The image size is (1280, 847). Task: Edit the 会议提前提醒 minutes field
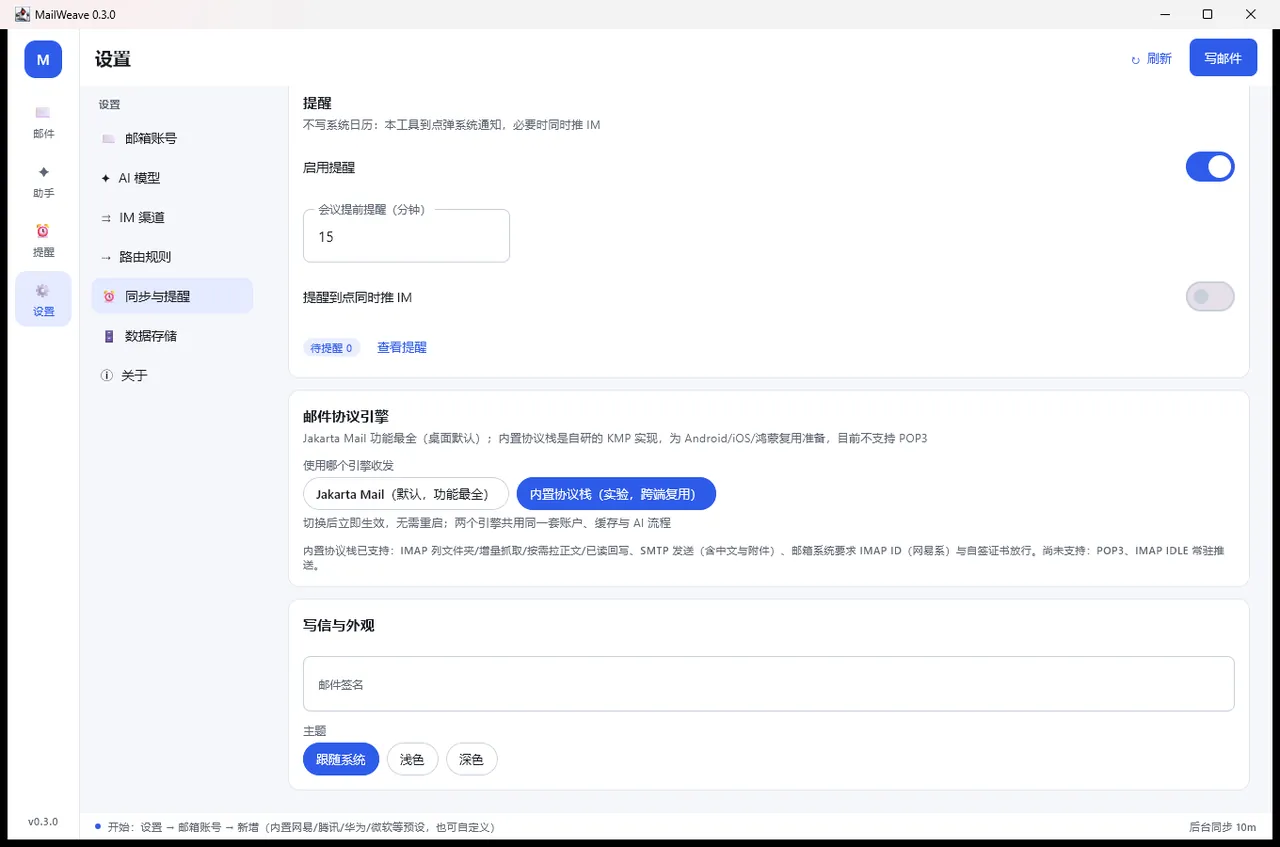(406, 236)
